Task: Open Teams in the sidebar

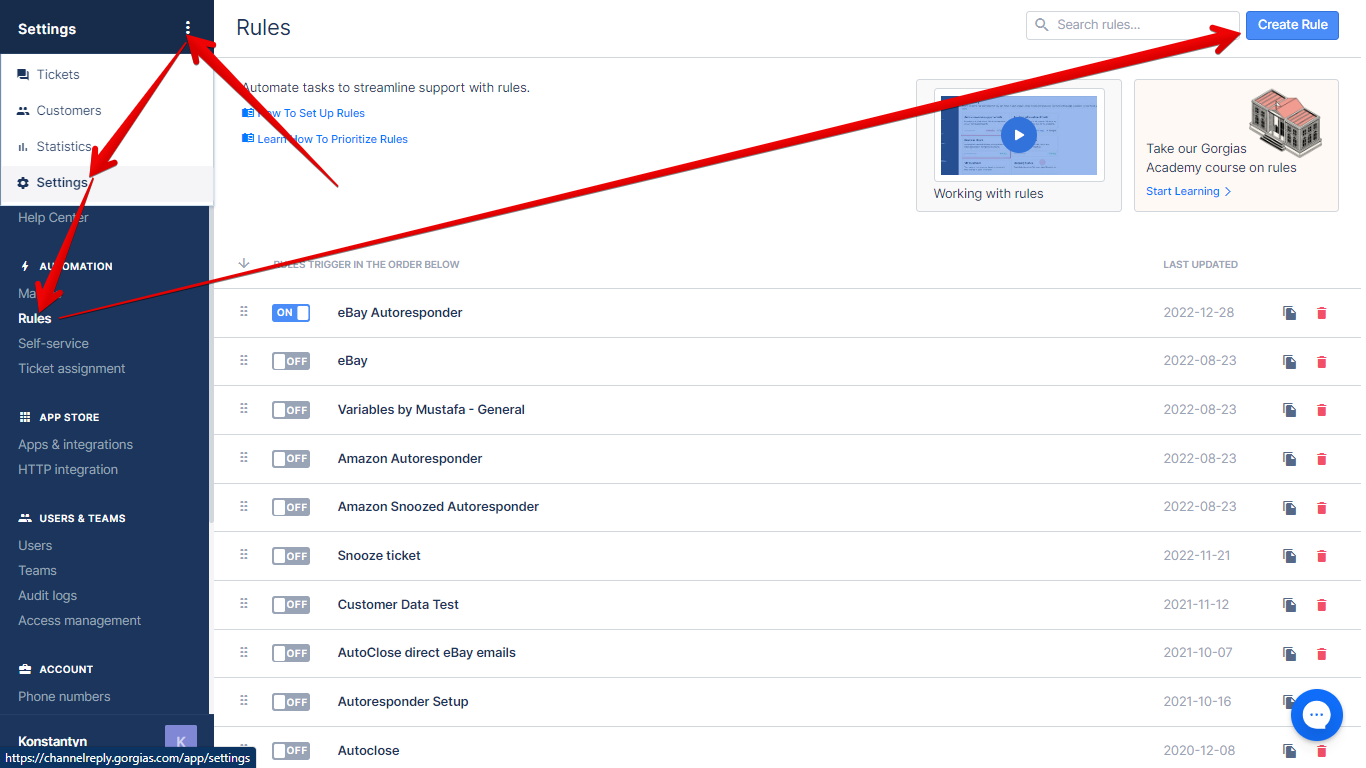Action: click(37, 570)
